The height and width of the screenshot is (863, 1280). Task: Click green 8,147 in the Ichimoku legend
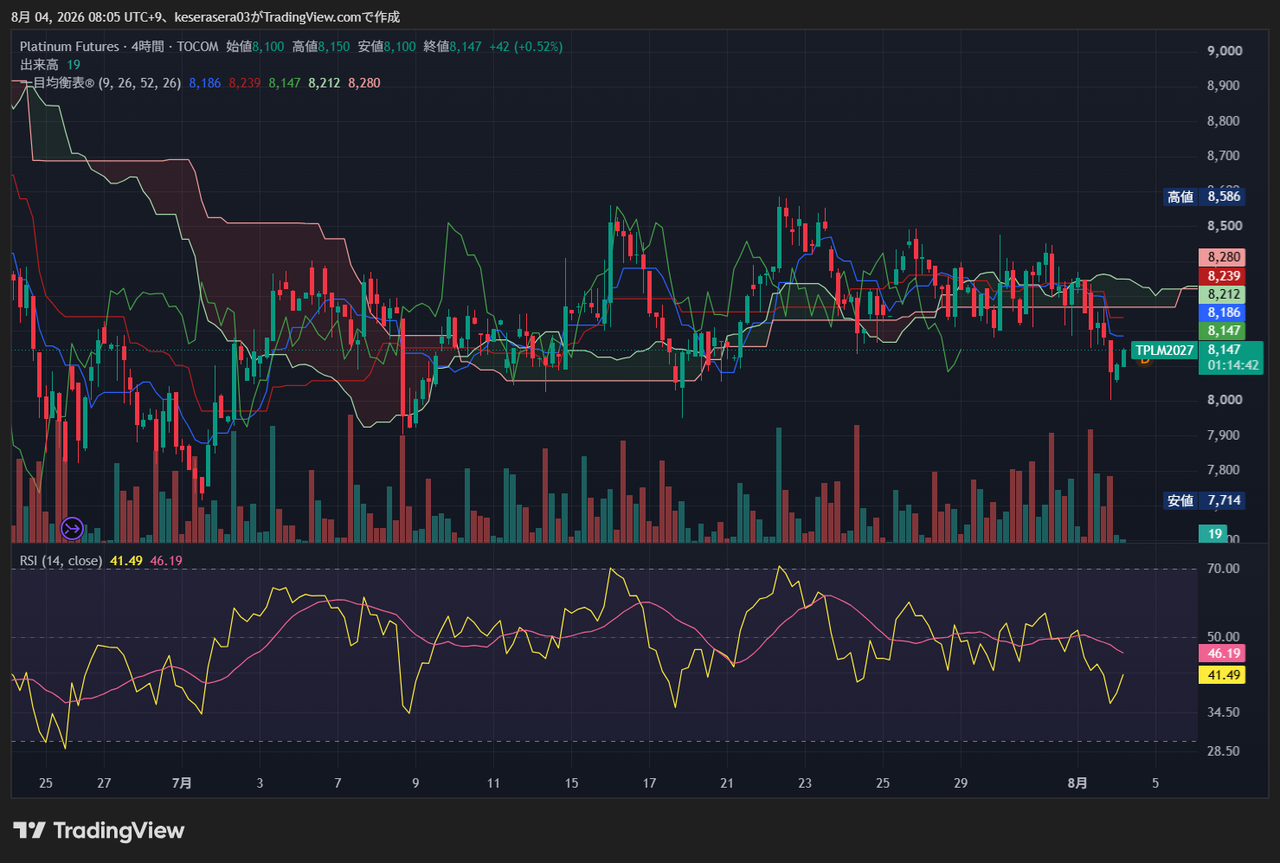point(285,83)
